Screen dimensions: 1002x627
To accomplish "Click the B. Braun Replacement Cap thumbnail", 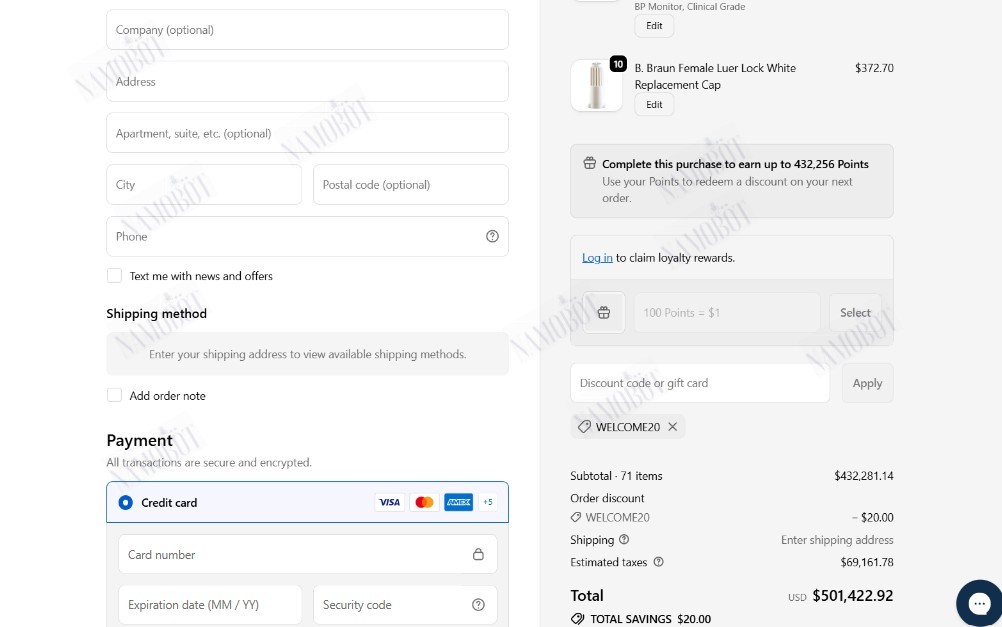I will tap(596, 86).
